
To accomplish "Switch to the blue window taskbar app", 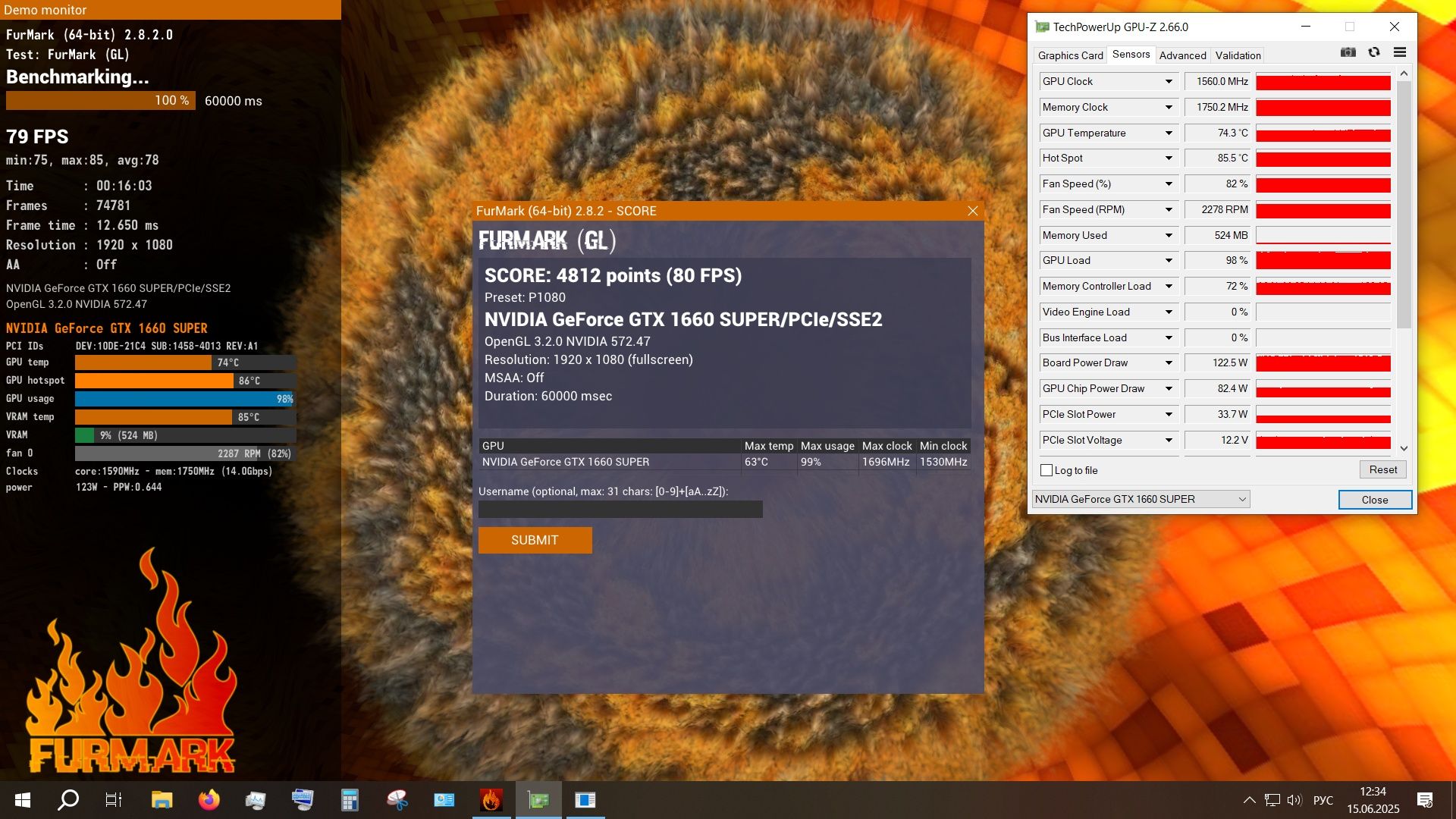I will tap(585, 800).
